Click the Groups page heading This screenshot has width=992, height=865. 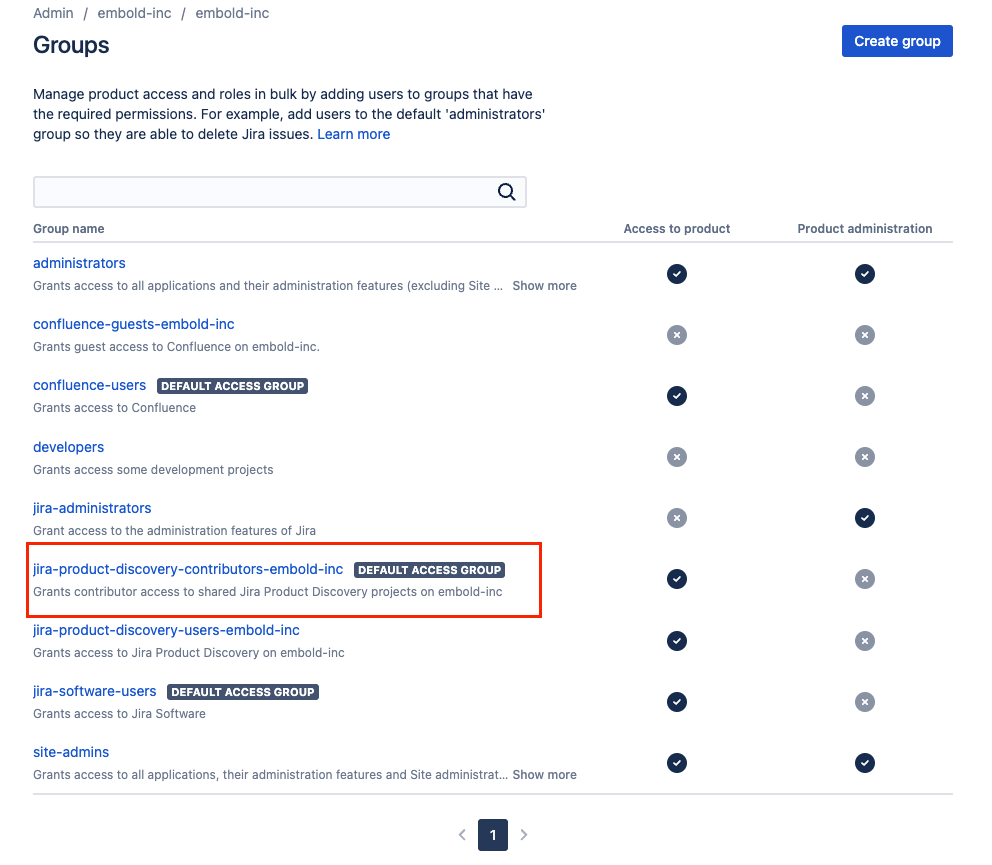coord(71,46)
